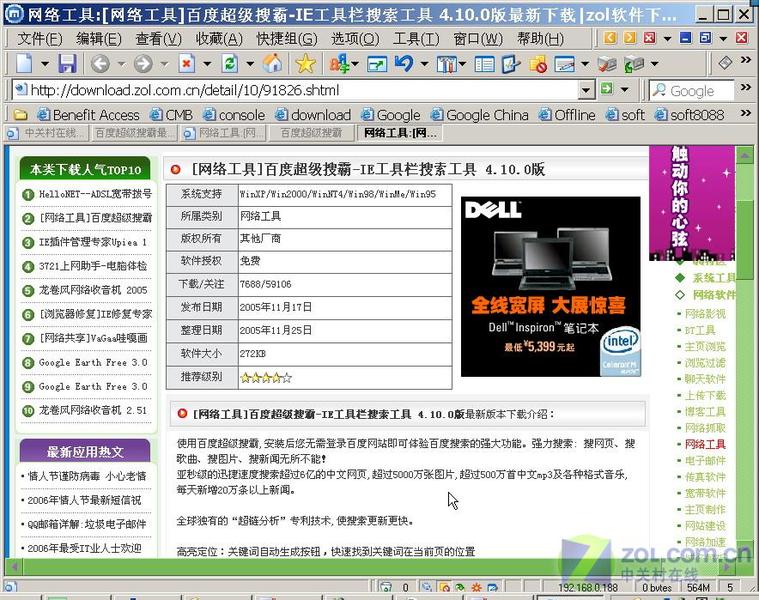
Task: Expand the address bar URL dropdown
Action: tap(586, 90)
